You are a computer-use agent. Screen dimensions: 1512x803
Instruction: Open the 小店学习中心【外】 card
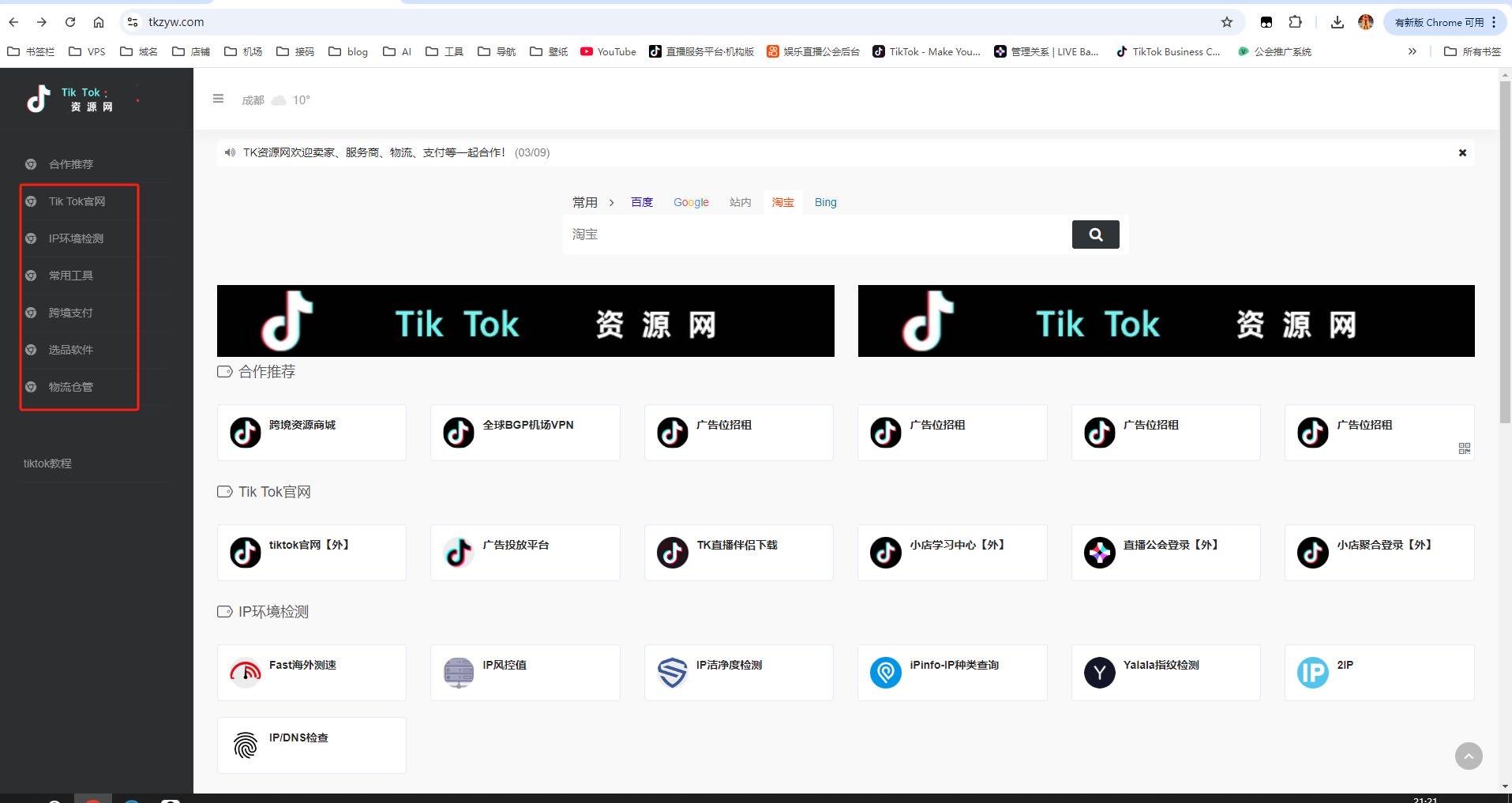click(952, 553)
